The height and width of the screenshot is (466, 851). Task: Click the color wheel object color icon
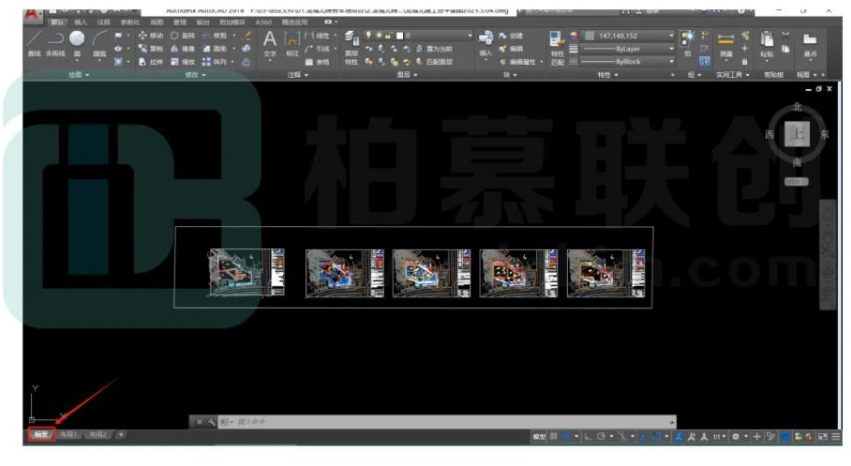tap(573, 36)
